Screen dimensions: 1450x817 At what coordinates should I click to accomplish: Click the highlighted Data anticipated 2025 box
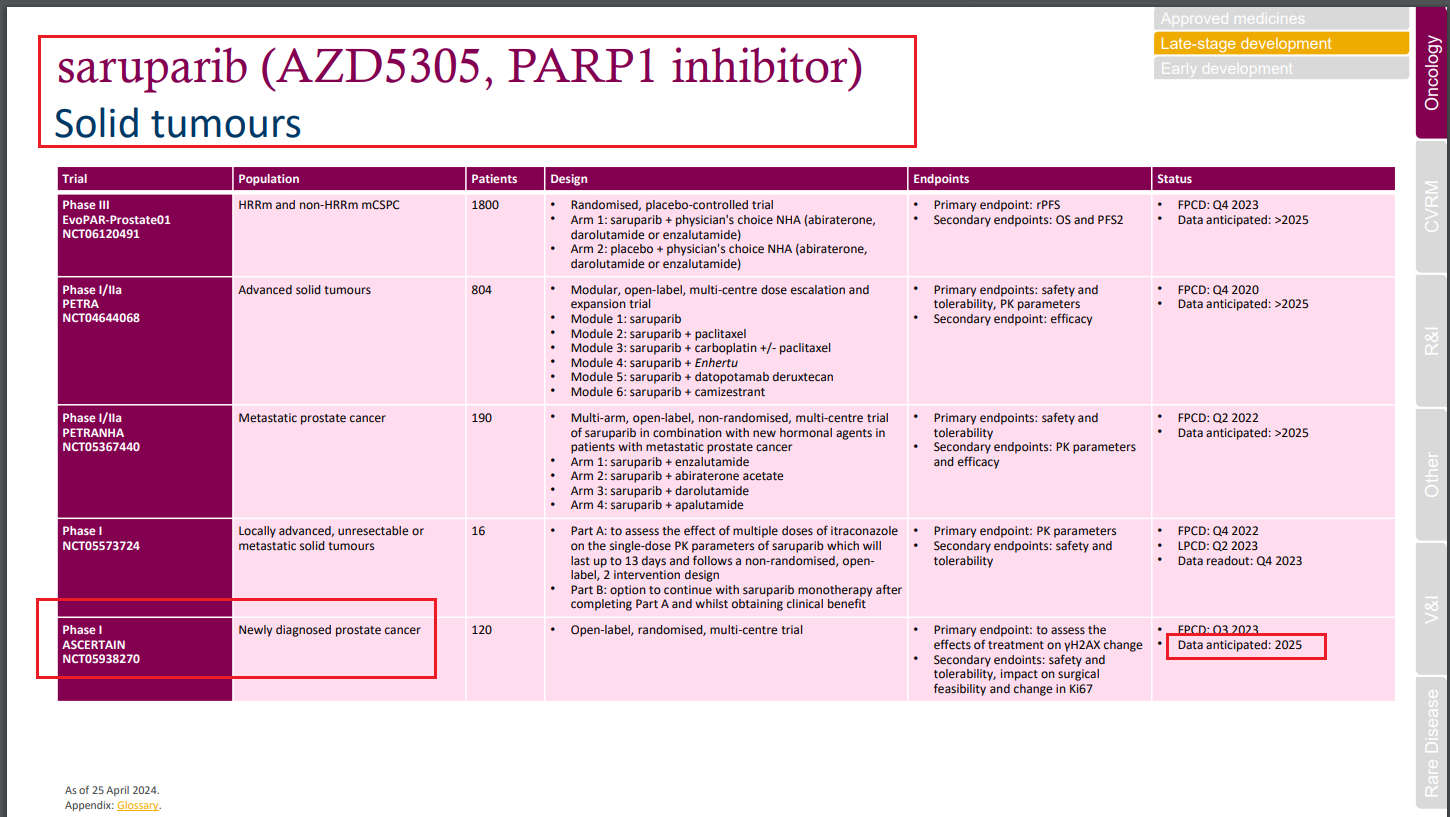coord(1246,645)
